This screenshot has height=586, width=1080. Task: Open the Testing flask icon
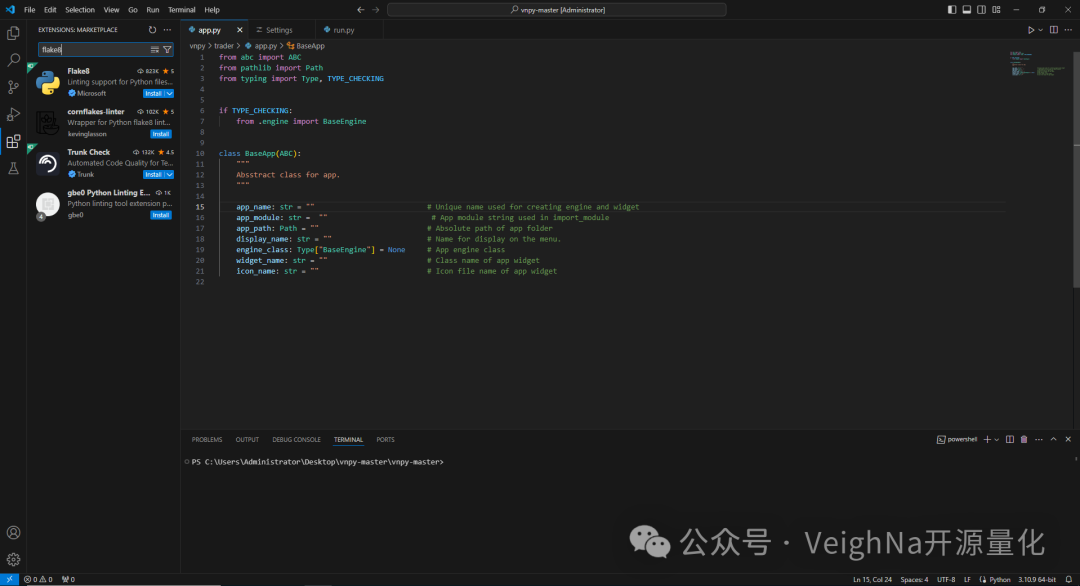[13, 168]
